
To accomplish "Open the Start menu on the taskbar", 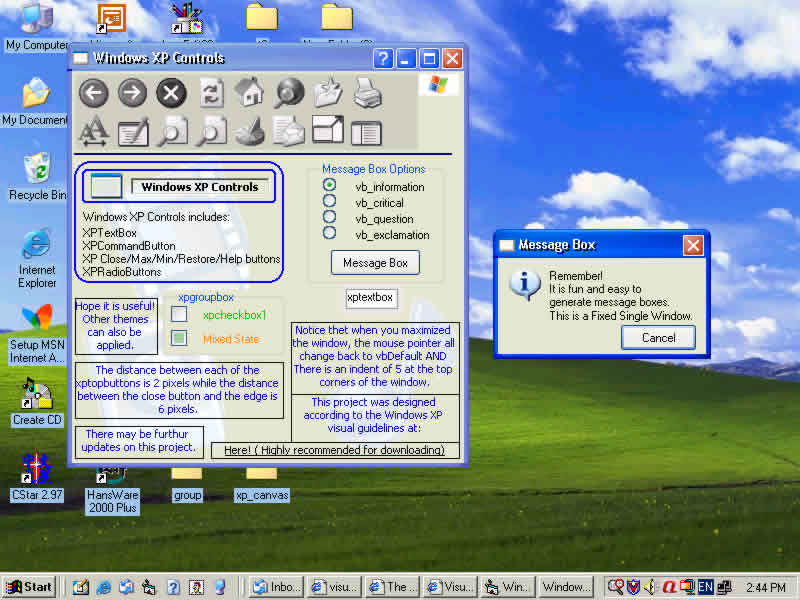I will pyautogui.click(x=29, y=587).
